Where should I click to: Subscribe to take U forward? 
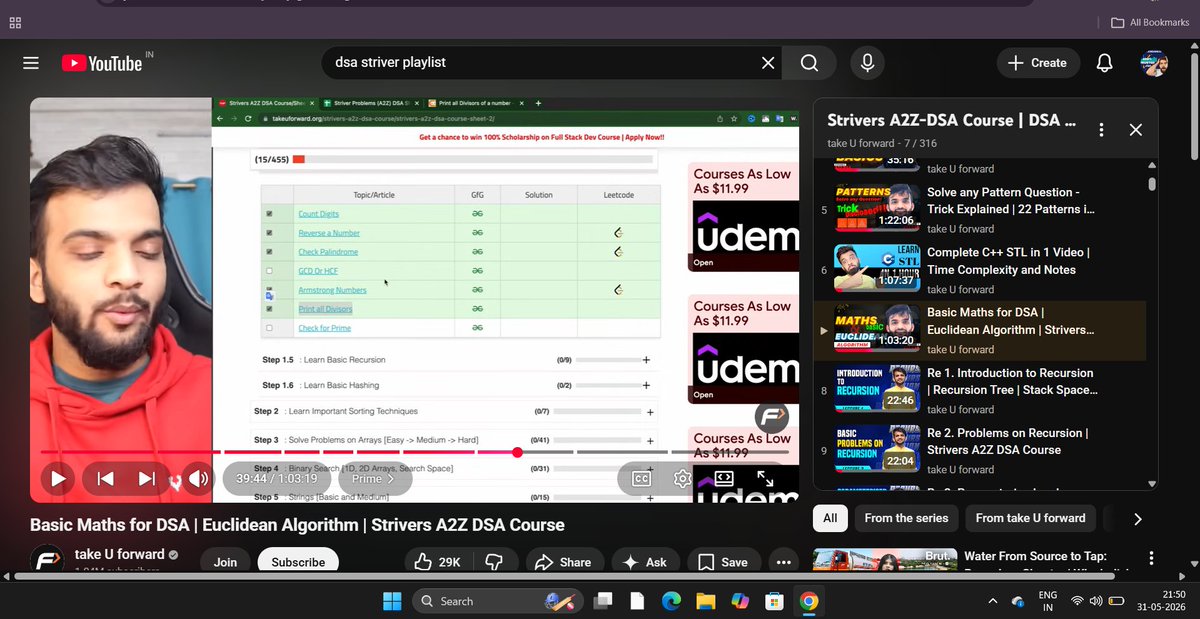[x=298, y=562]
